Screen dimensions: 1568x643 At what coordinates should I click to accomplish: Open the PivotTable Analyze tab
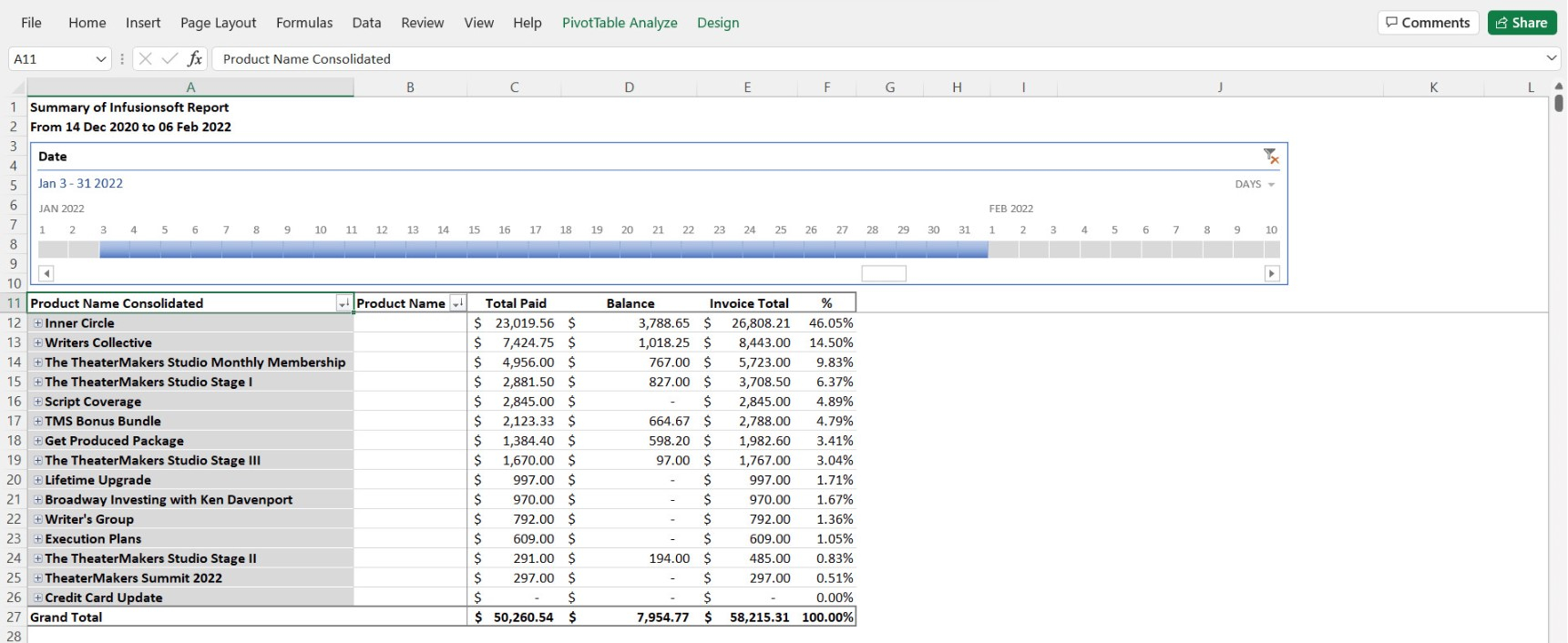[x=620, y=23]
